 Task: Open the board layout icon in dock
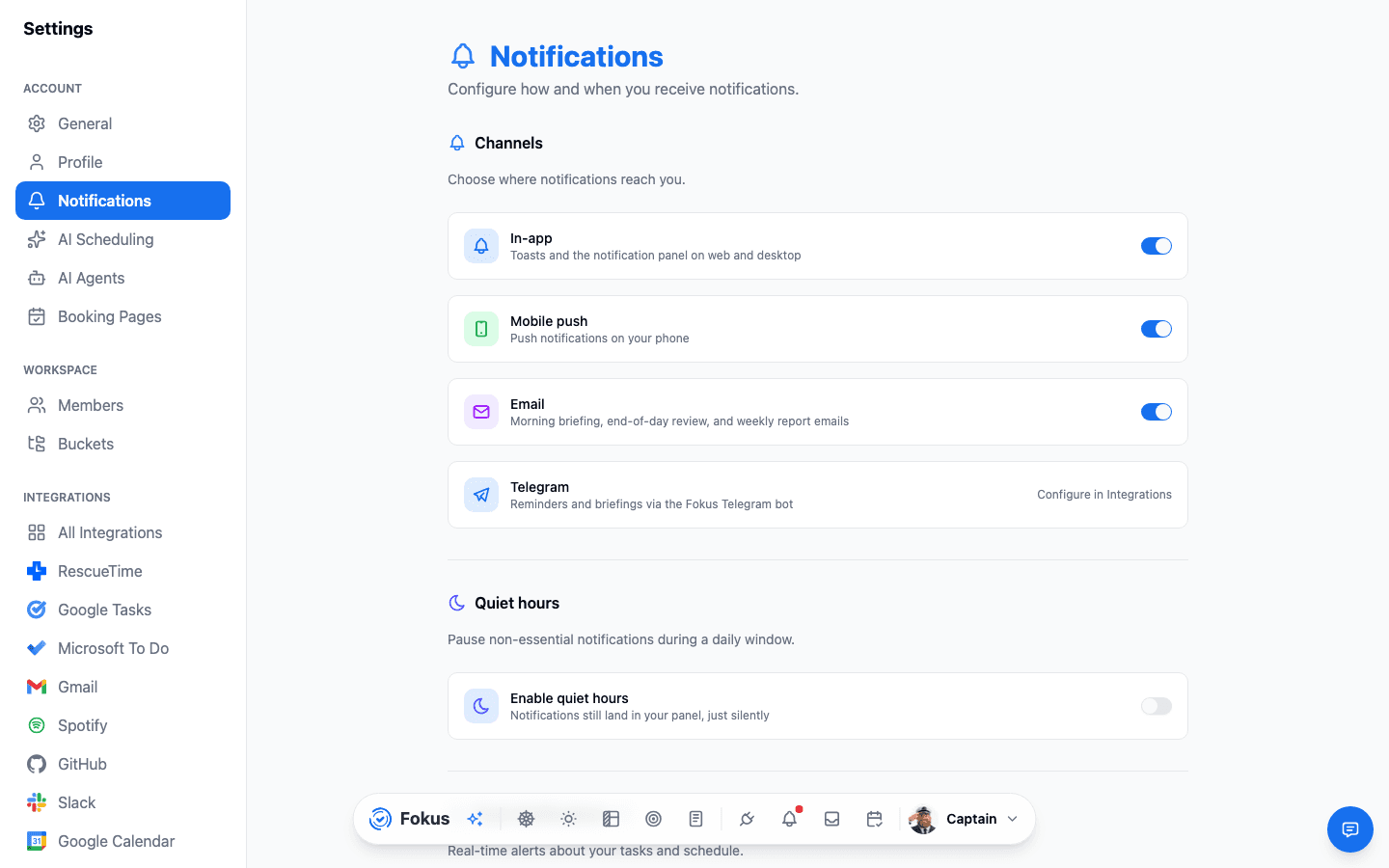[x=611, y=819]
